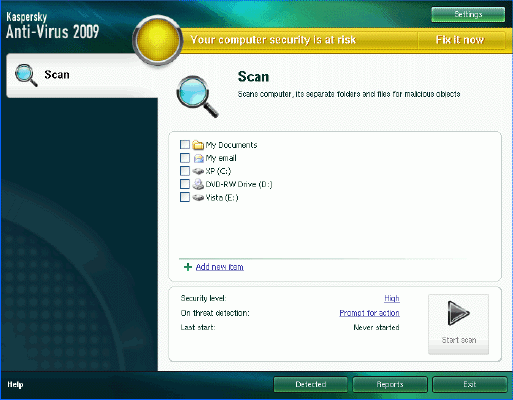
Task: Click the DVD-RW Drive disc icon
Action: click(x=198, y=184)
